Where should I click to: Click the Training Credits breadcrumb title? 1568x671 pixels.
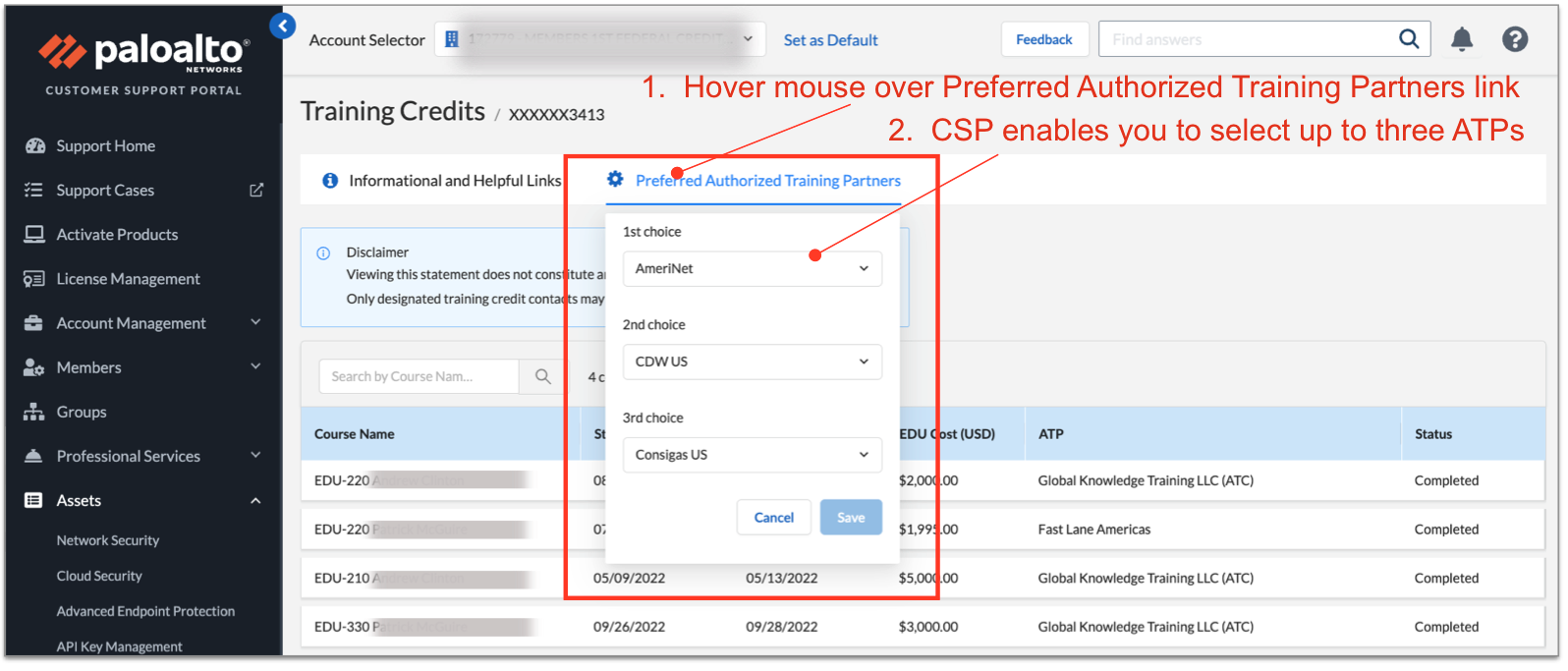[x=393, y=112]
